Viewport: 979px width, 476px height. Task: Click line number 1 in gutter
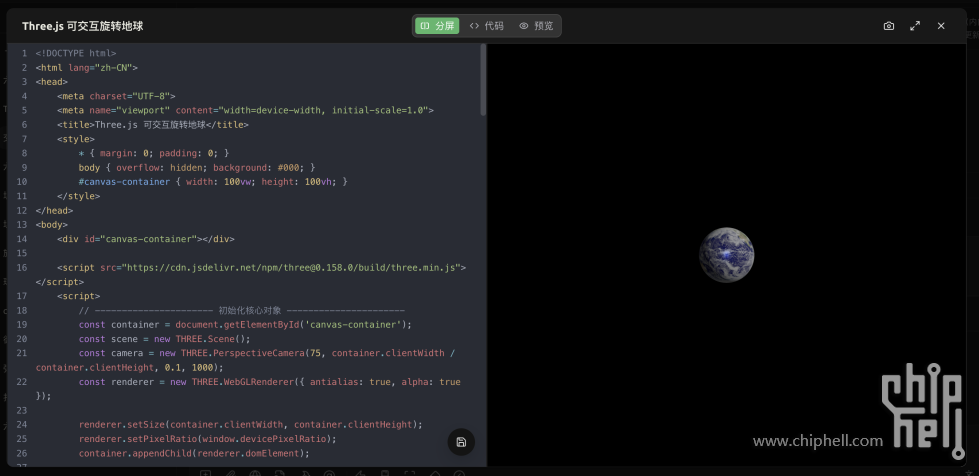(23, 53)
